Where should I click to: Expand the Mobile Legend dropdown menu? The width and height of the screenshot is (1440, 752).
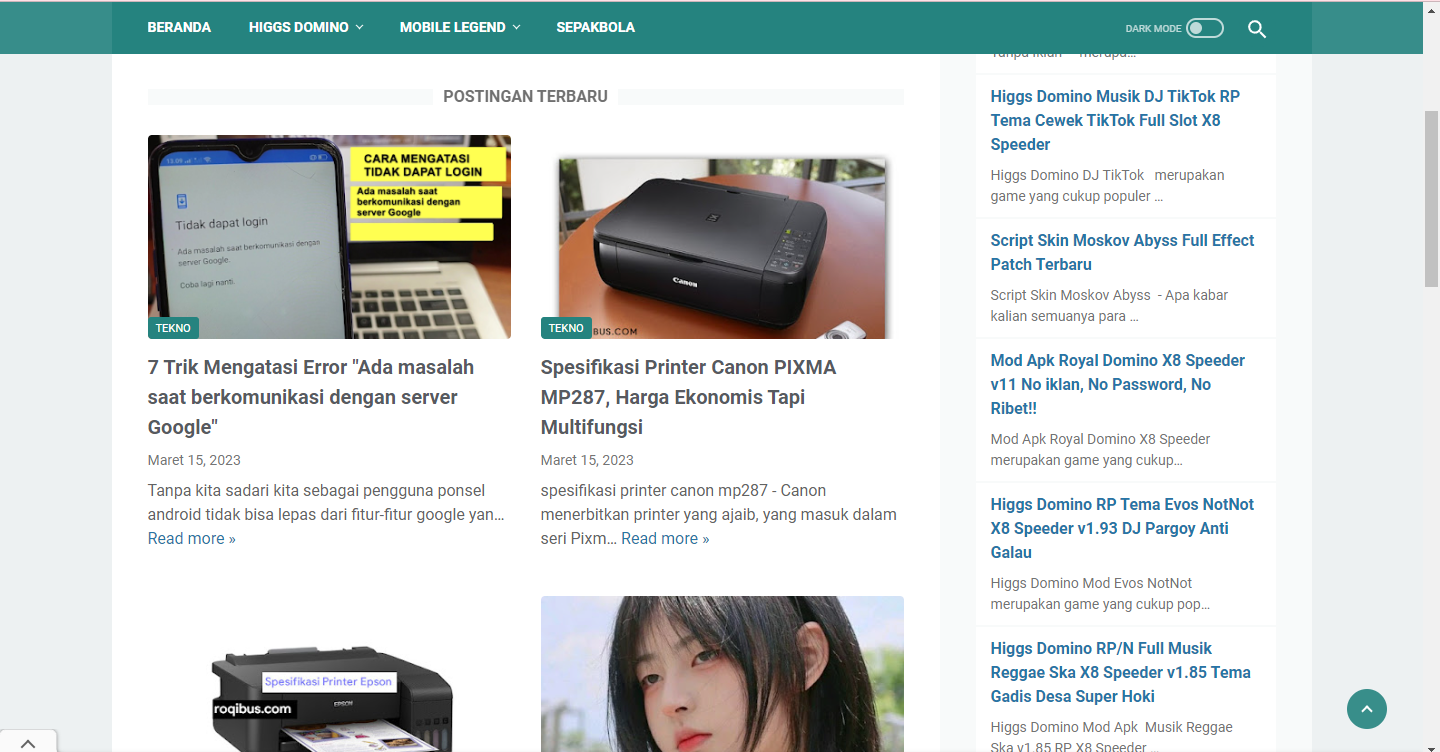click(x=460, y=27)
